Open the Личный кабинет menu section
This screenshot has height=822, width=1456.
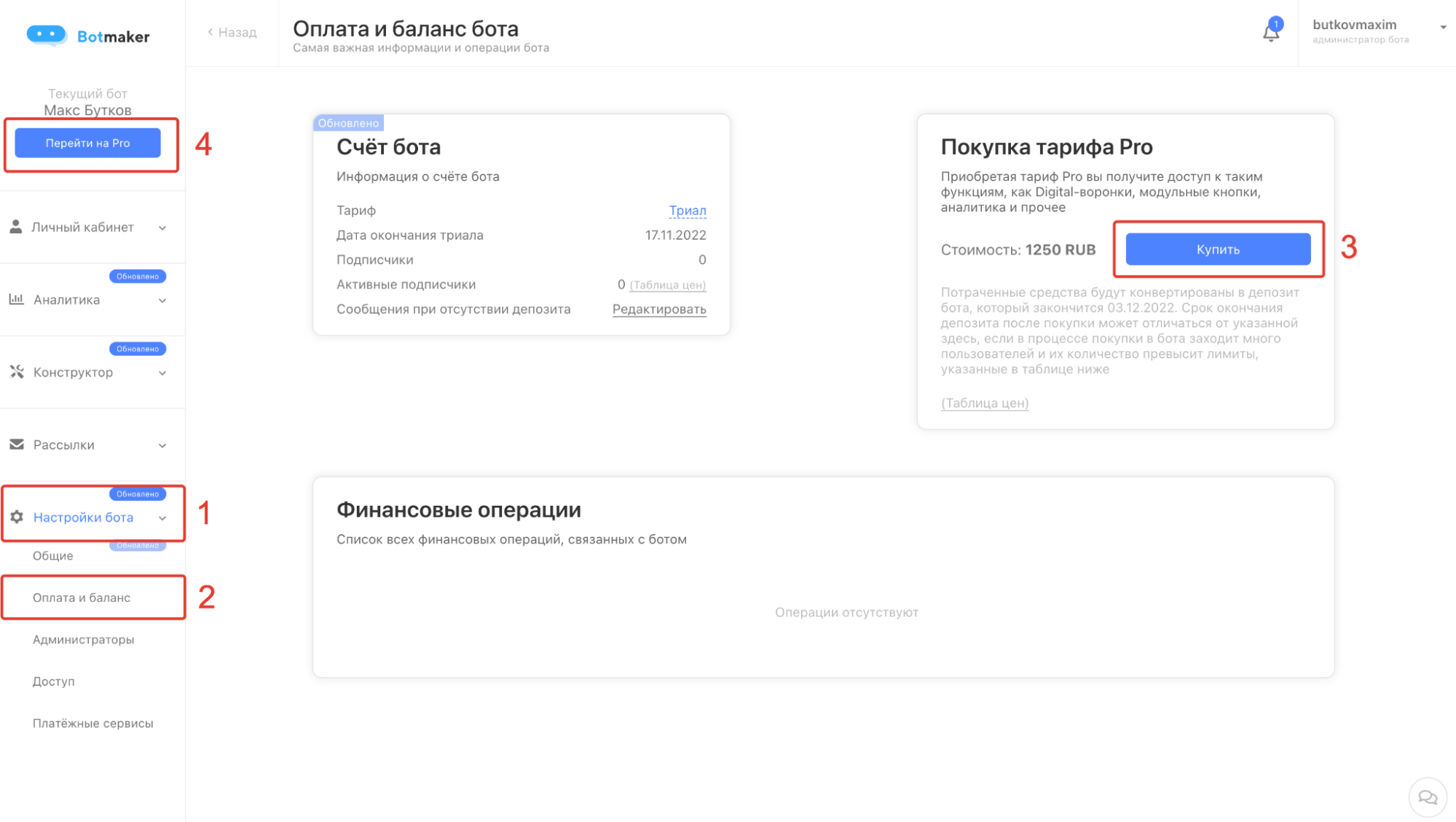[x=93, y=227]
